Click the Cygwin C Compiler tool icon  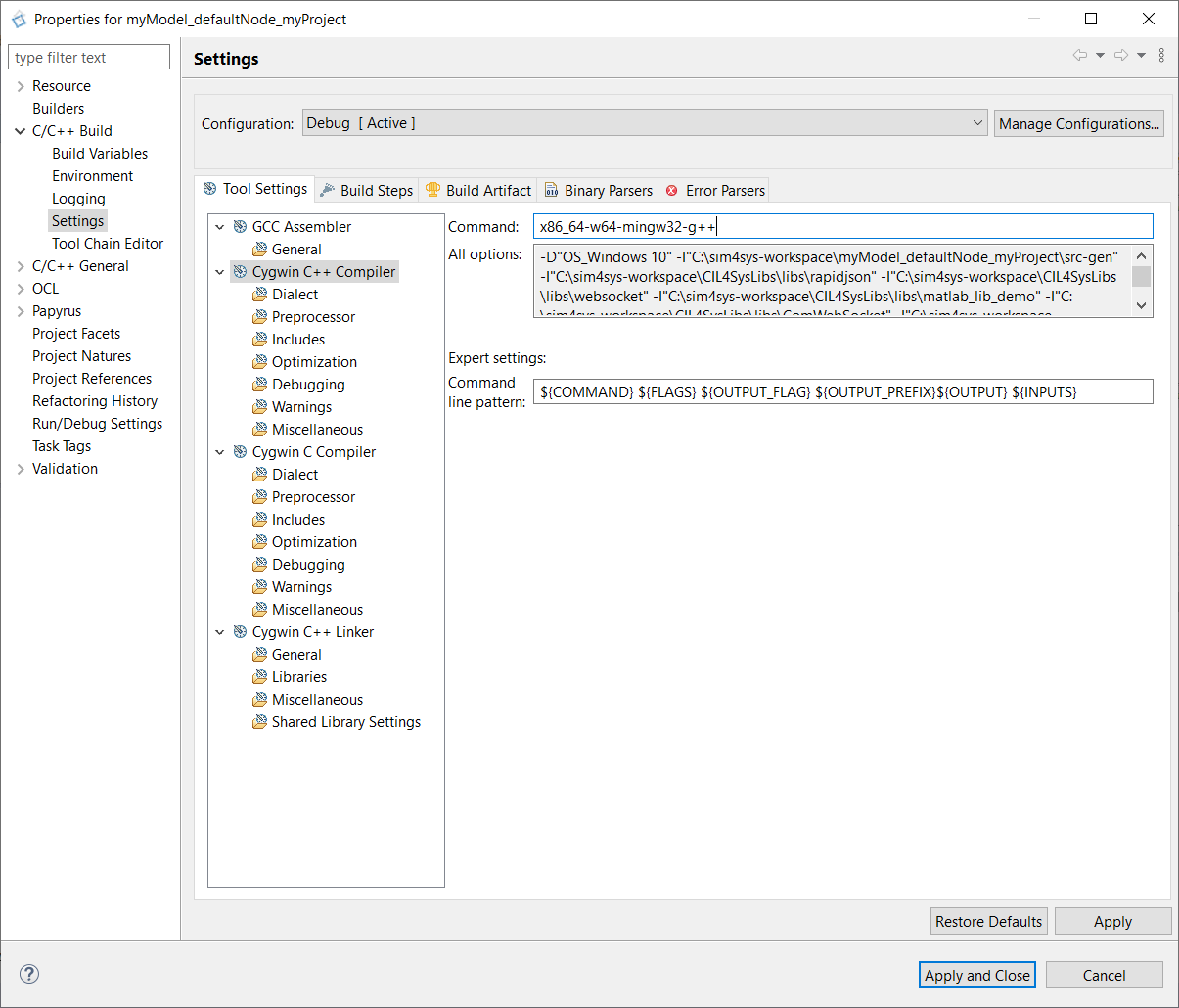point(240,452)
